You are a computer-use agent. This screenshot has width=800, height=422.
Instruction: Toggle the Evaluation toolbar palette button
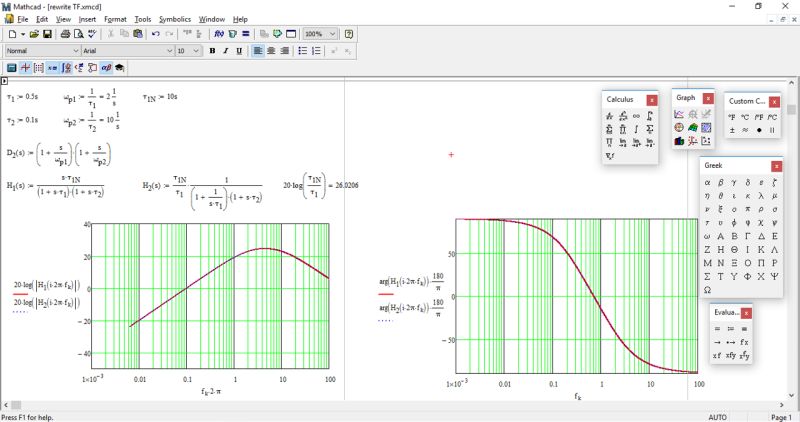(52, 68)
